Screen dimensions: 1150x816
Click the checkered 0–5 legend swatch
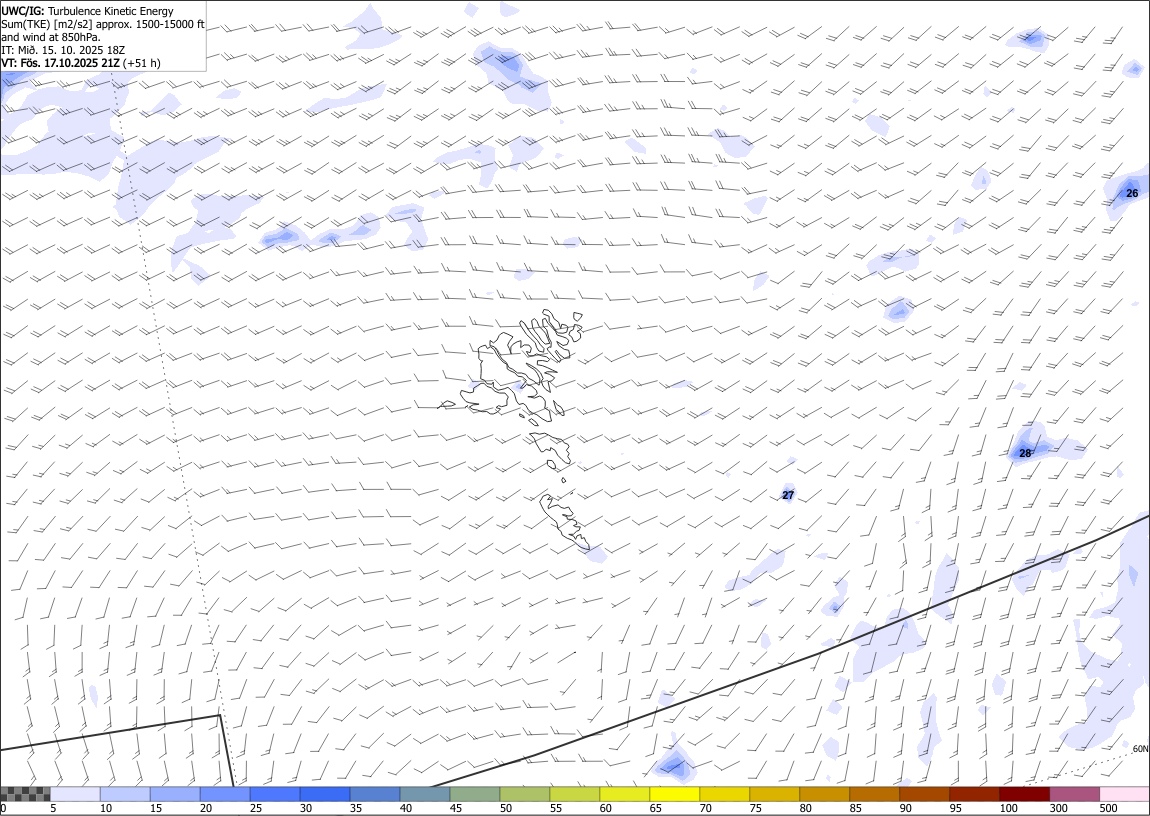[25, 794]
